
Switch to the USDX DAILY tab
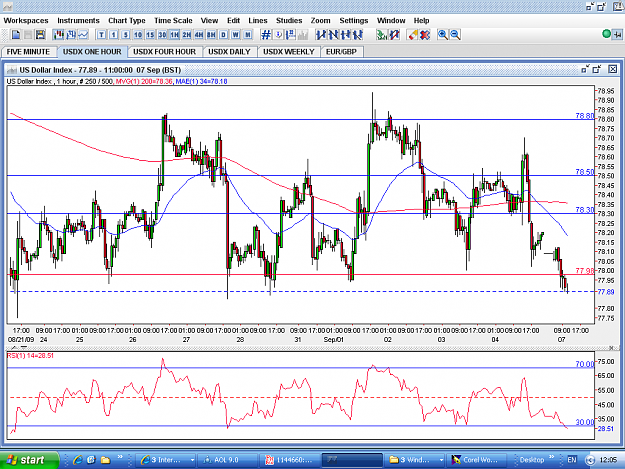229,52
